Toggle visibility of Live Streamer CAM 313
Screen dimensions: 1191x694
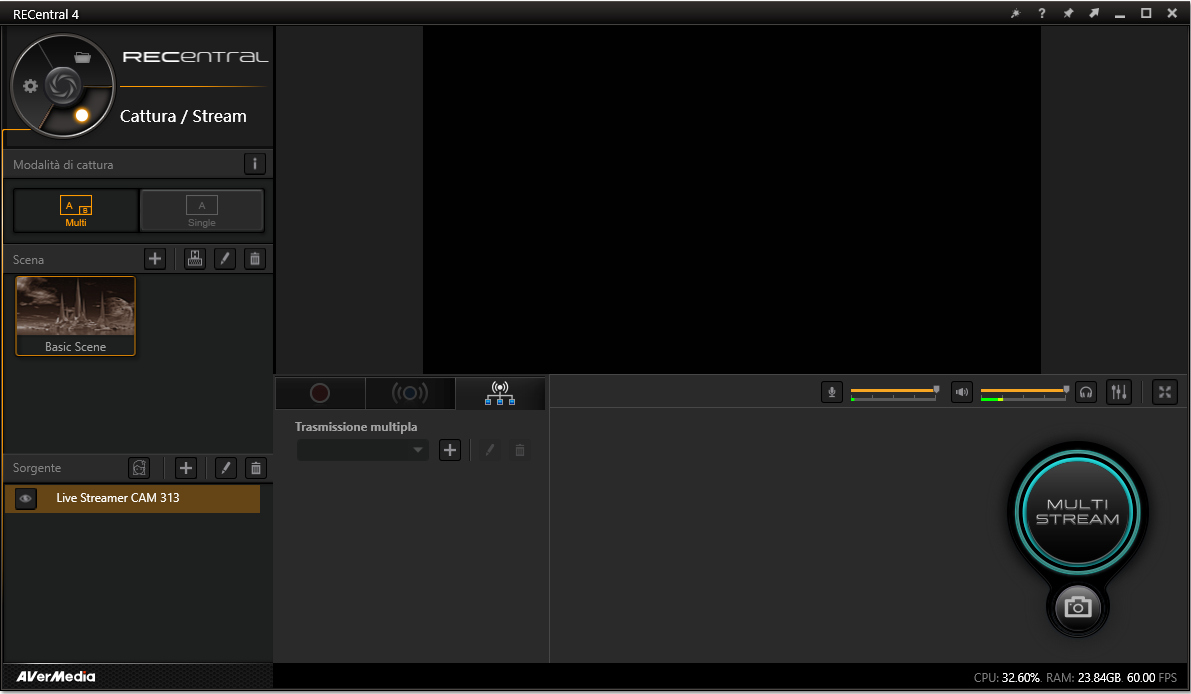pyautogui.click(x=26, y=499)
